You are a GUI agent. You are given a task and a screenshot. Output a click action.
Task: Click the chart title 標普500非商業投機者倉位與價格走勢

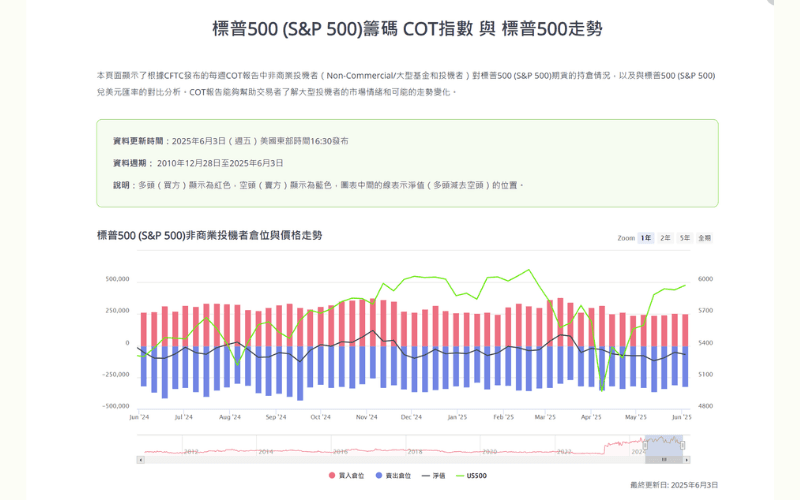click(x=210, y=235)
